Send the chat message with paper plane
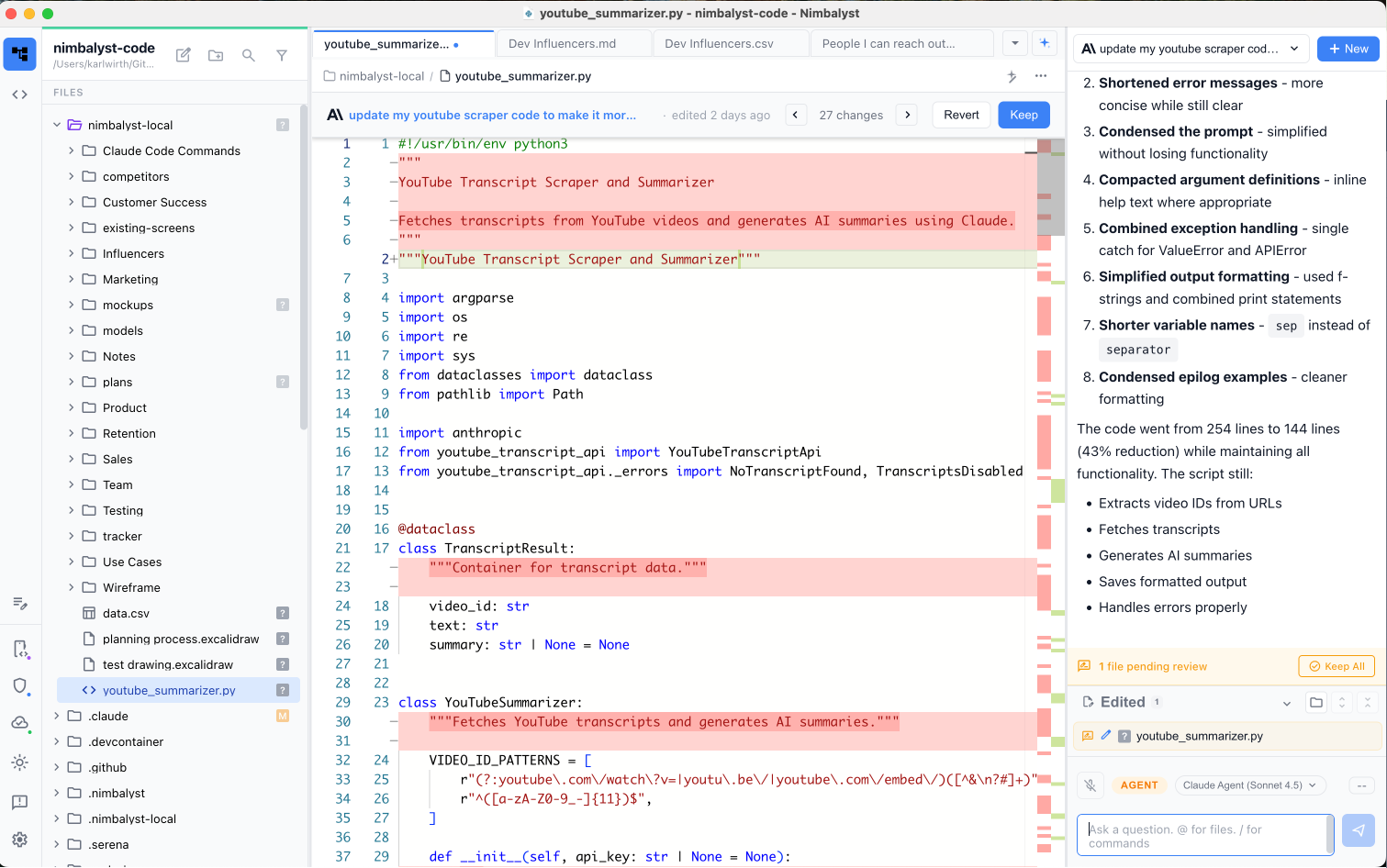Viewport: 1387px width, 868px height. 1358,830
